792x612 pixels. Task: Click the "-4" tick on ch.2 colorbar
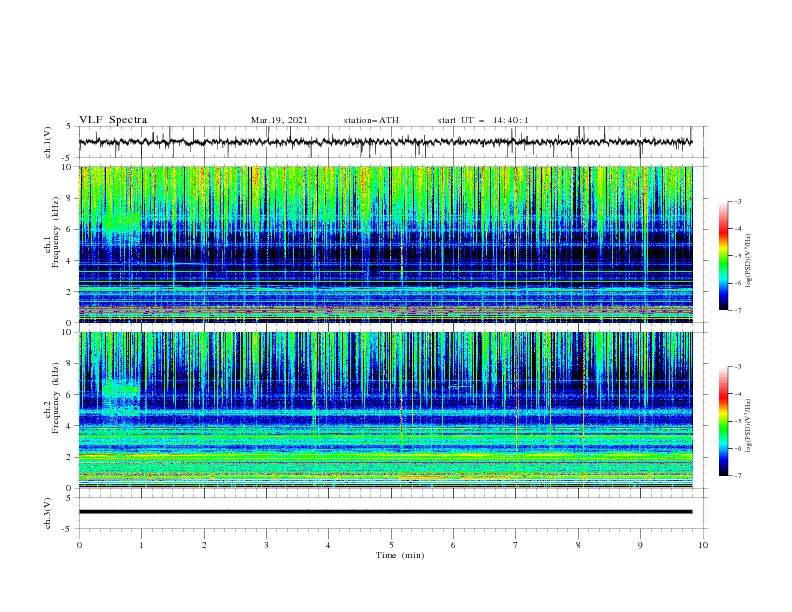point(737,394)
